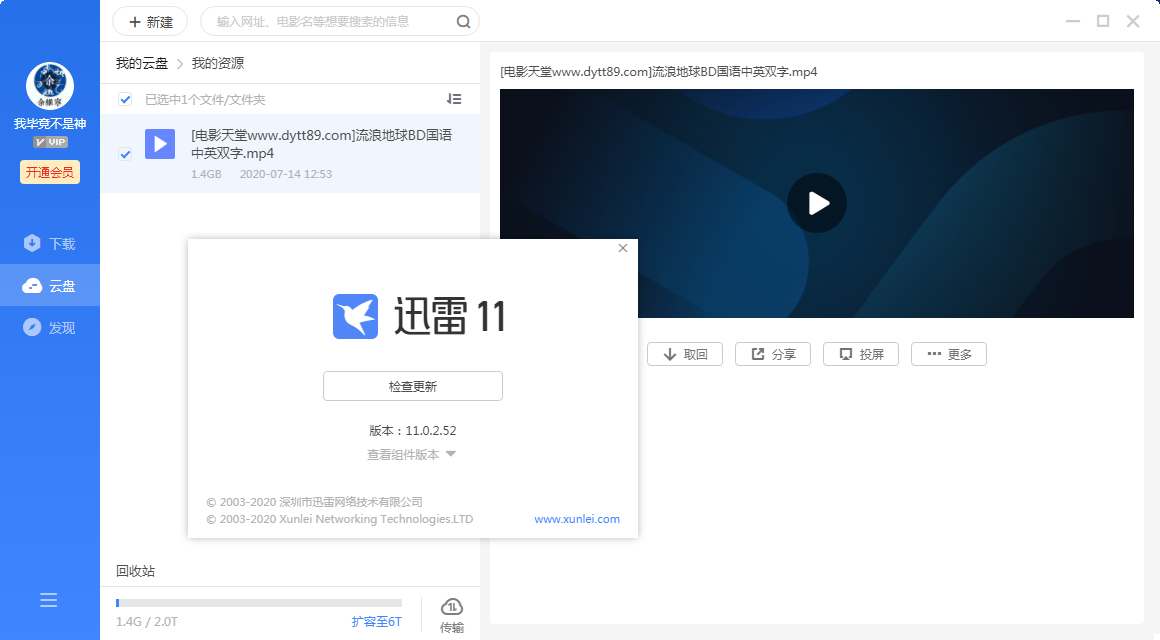Click copyright text 深圳市迅雷网络技术有限公司
Screen dimensions: 1160x640
pos(351,502)
